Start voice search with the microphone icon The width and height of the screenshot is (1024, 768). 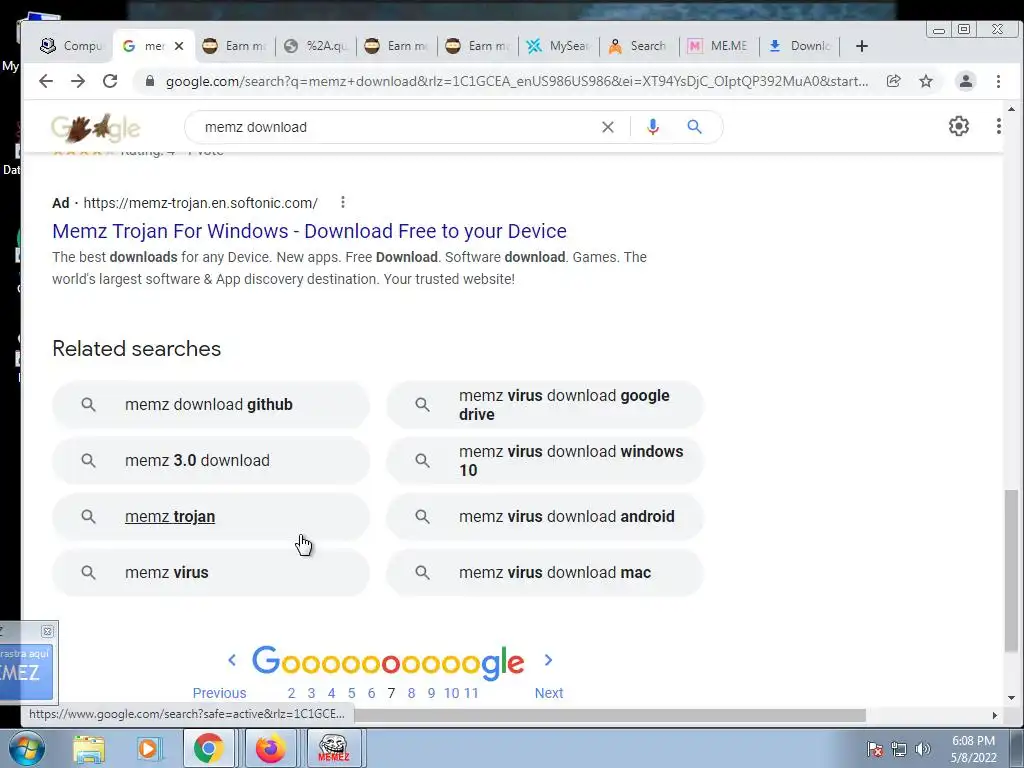click(x=652, y=127)
